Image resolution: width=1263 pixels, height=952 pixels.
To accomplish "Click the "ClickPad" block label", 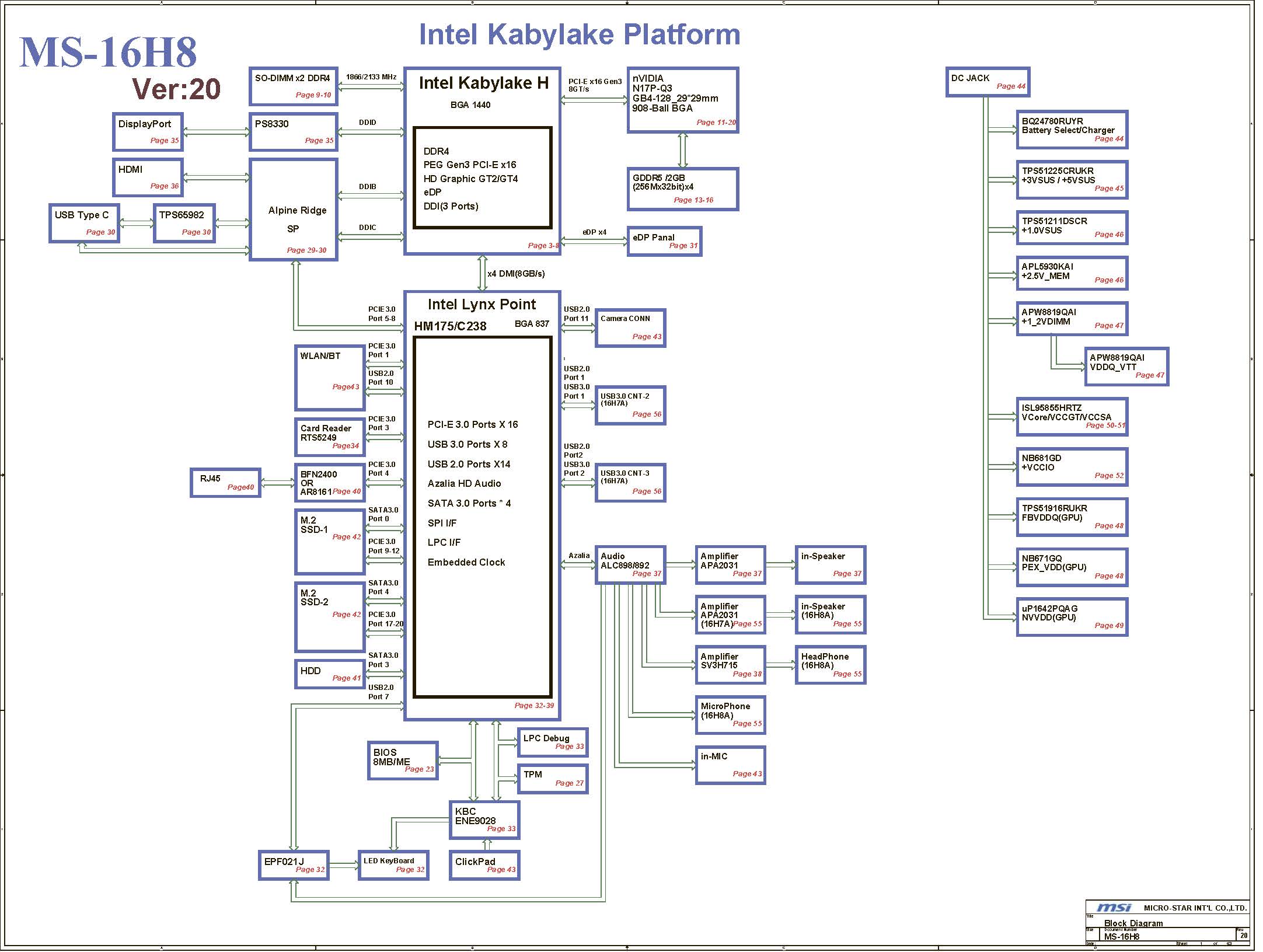I will pos(475,862).
